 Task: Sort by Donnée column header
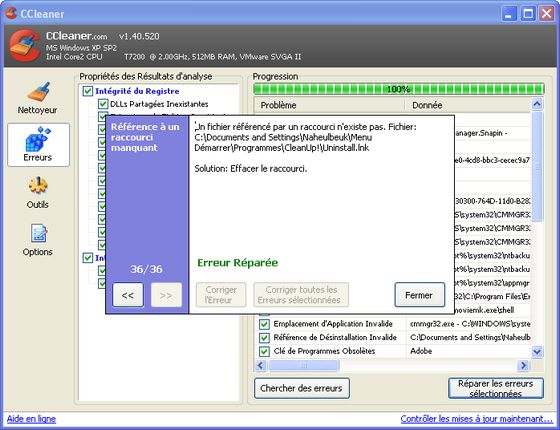tap(468, 105)
